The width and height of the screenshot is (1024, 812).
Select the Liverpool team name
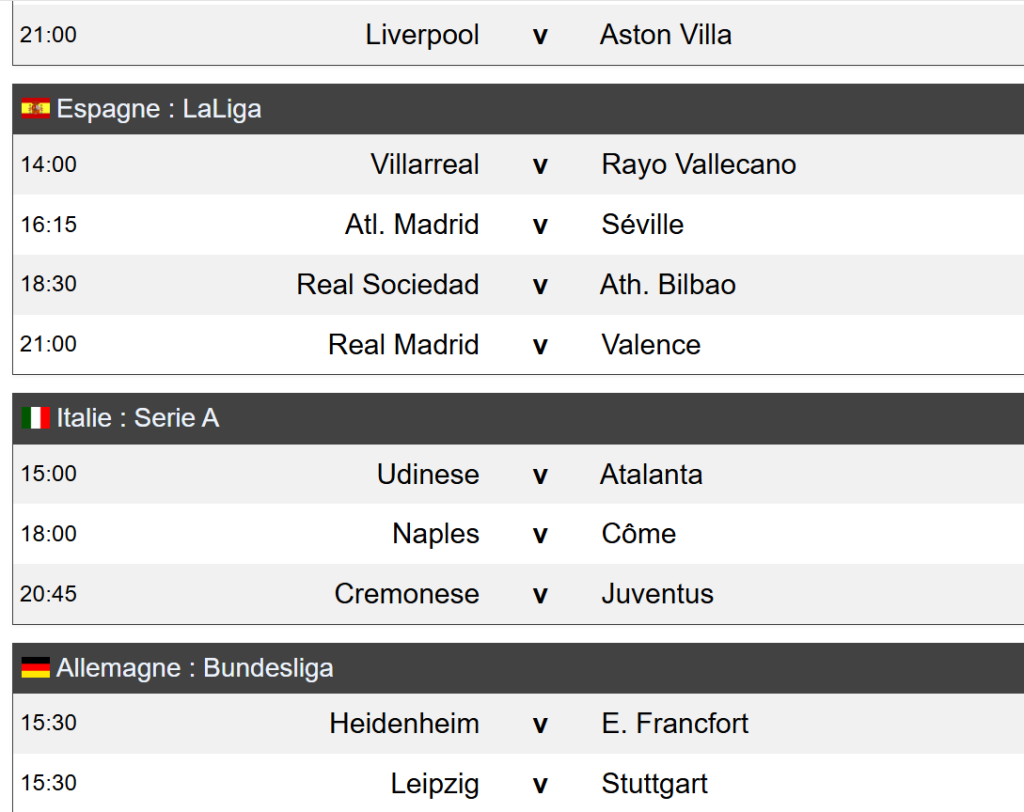point(422,35)
